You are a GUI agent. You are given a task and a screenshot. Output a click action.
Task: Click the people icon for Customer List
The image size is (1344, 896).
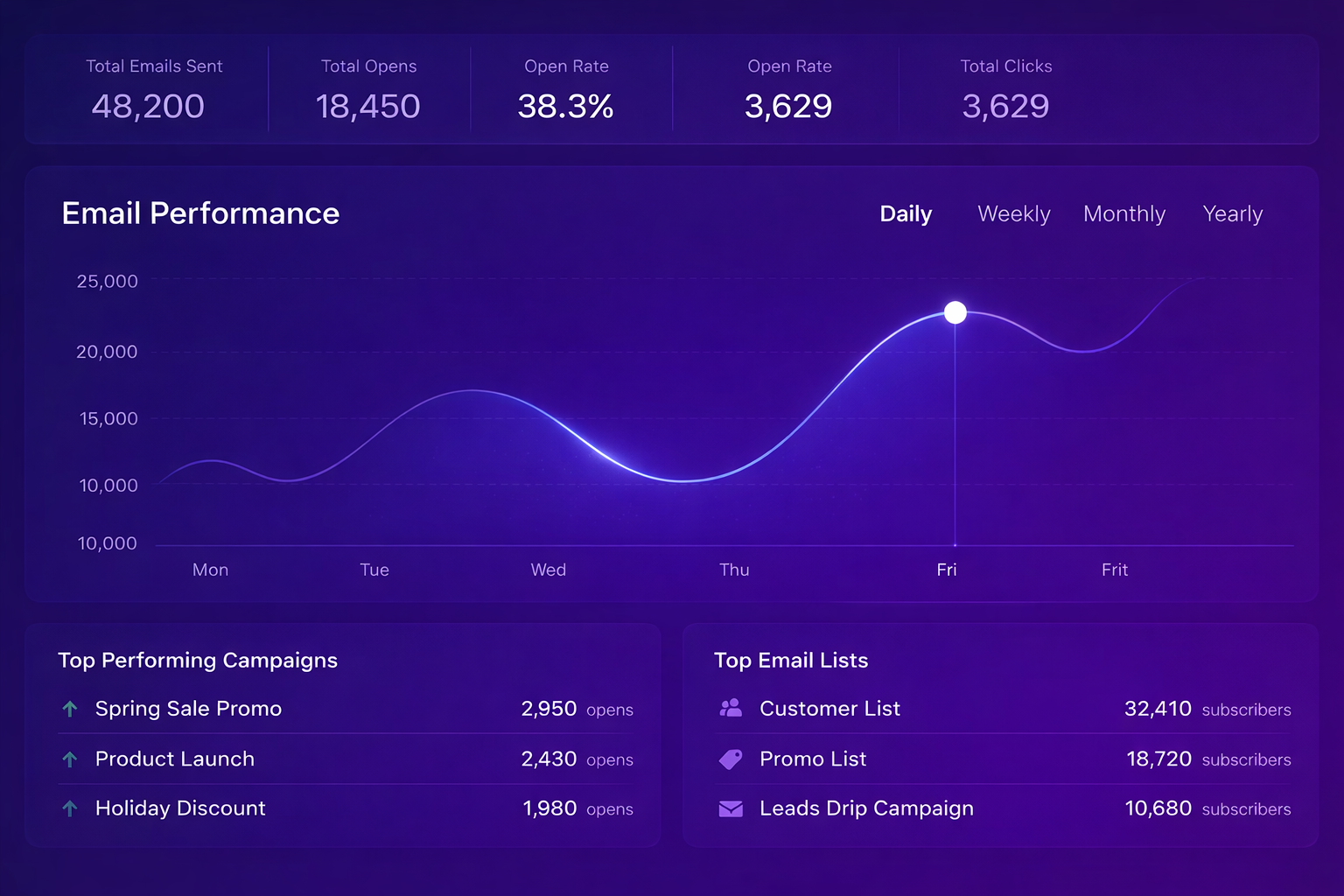pyautogui.click(x=731, y=709)
